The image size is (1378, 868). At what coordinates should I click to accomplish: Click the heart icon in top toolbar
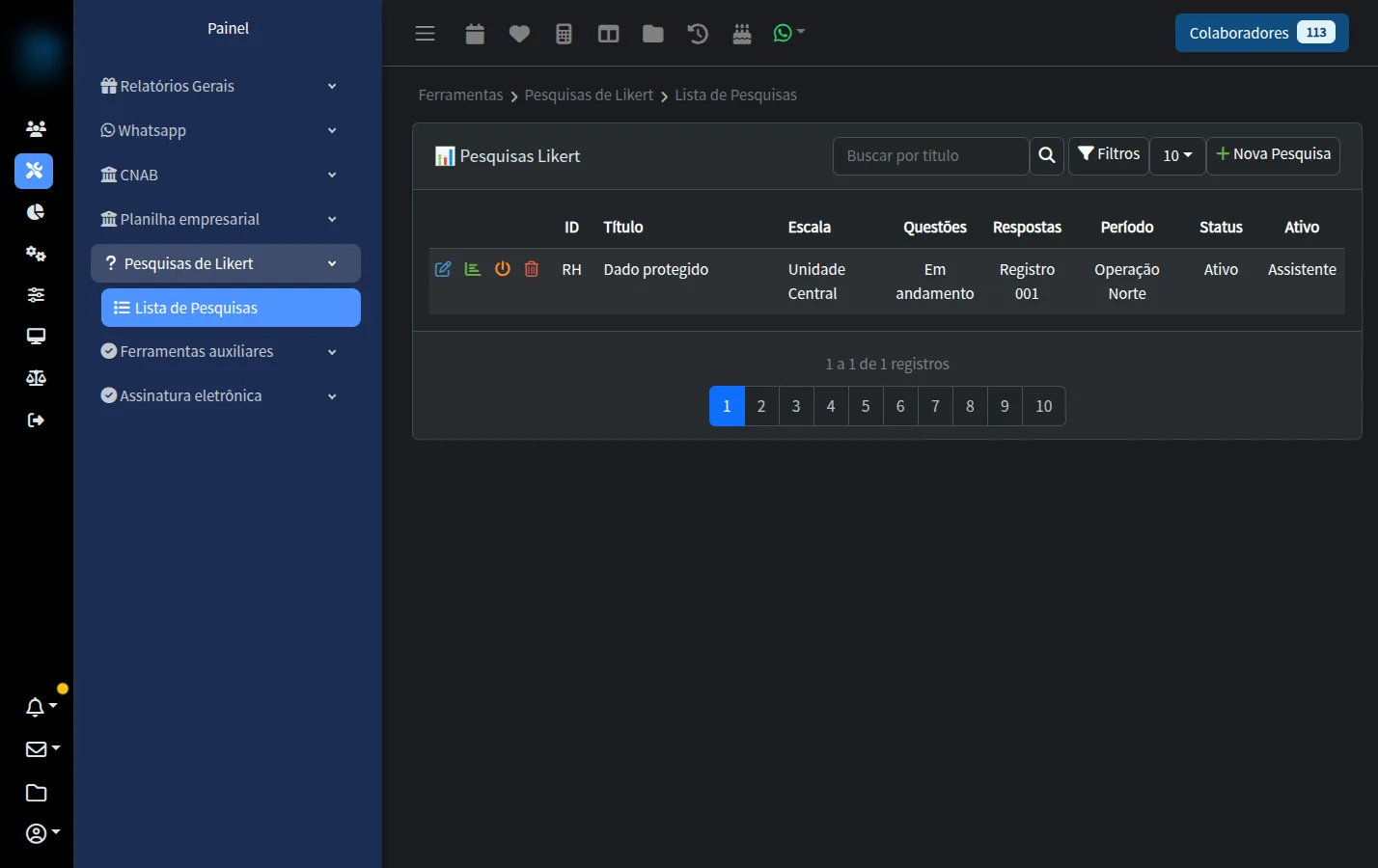519,34
